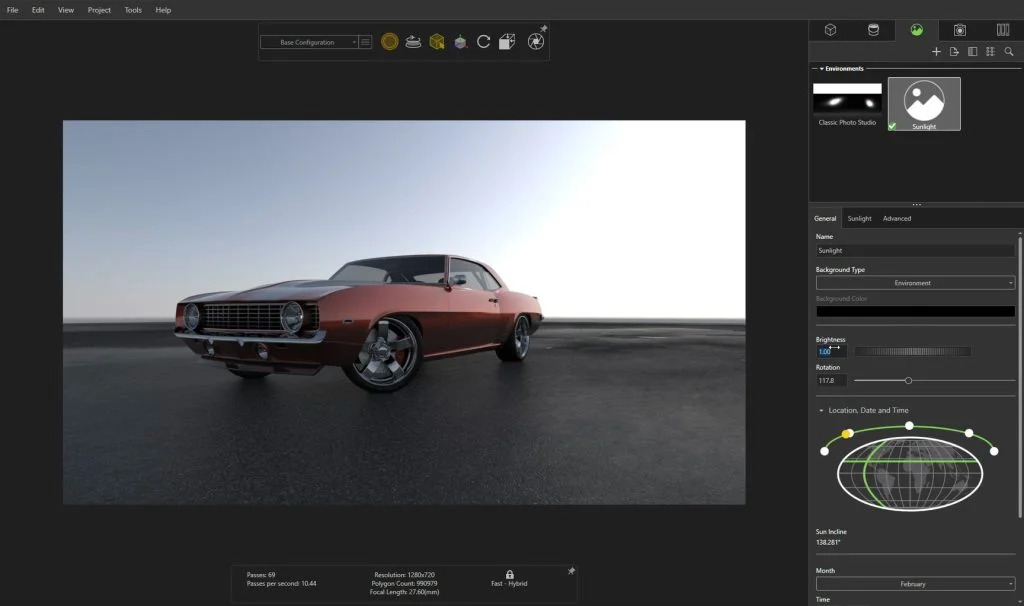Click the turntable icon in the toolbar
This screenshot has height=606, width=1024.
click(413, 42)
